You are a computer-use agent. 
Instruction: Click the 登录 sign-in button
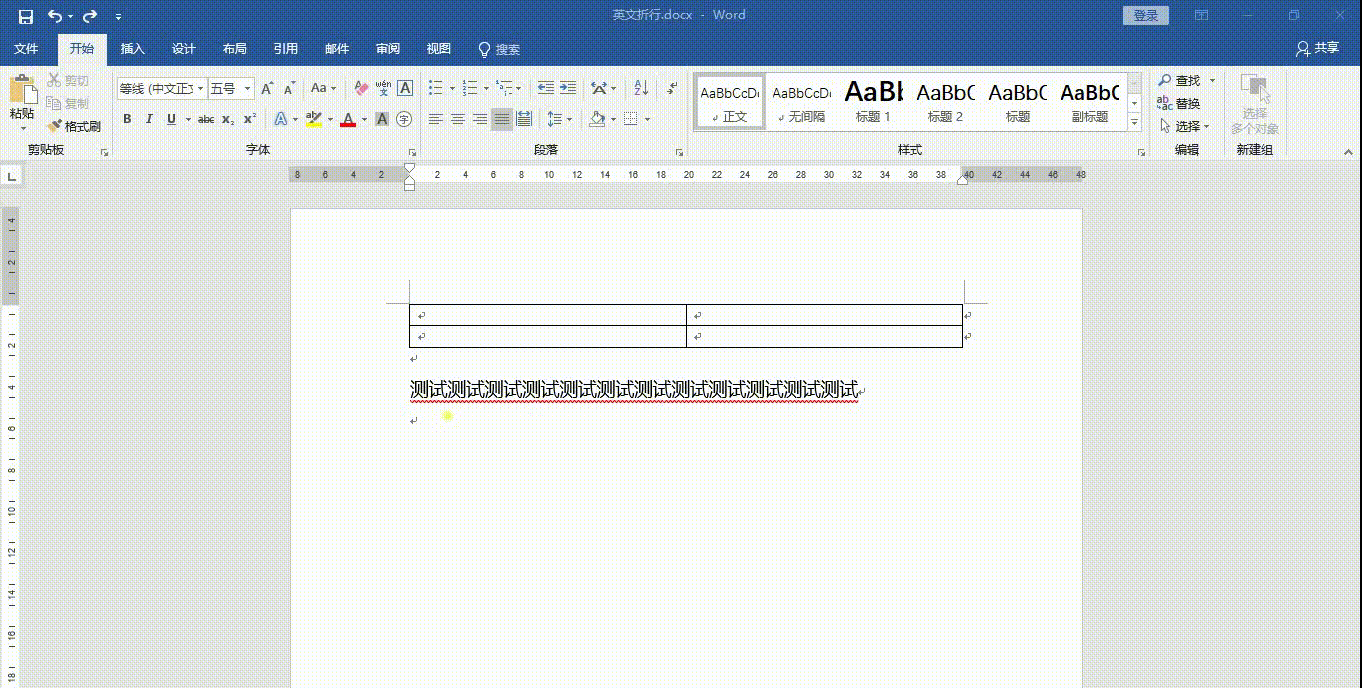[1146, 15]
